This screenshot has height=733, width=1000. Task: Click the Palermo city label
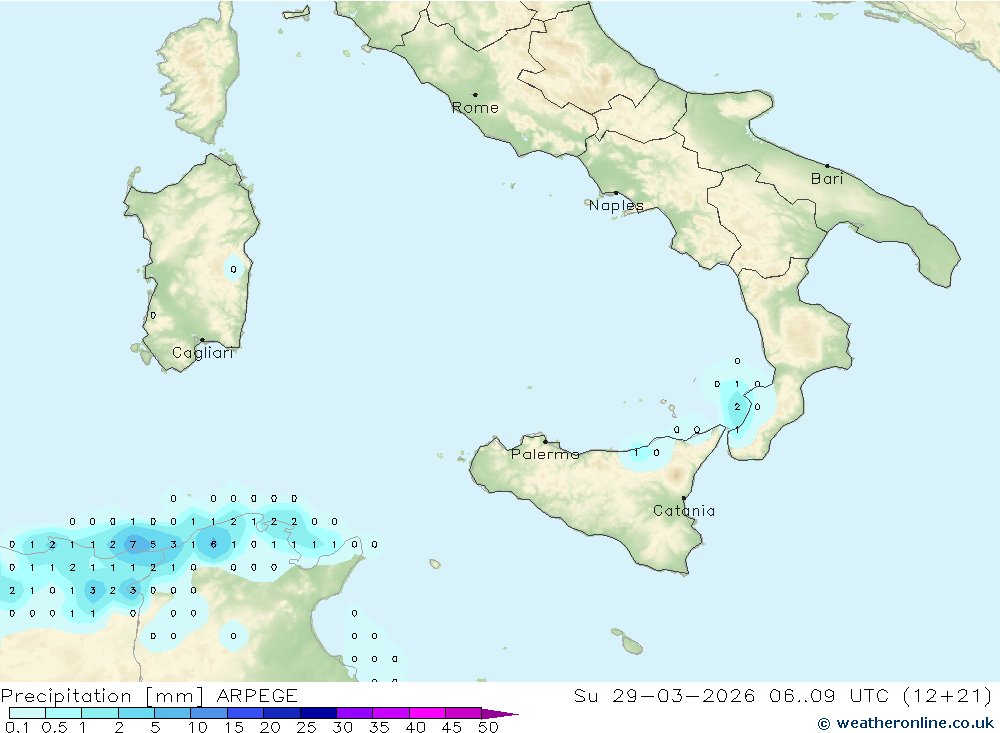(545, 454)
